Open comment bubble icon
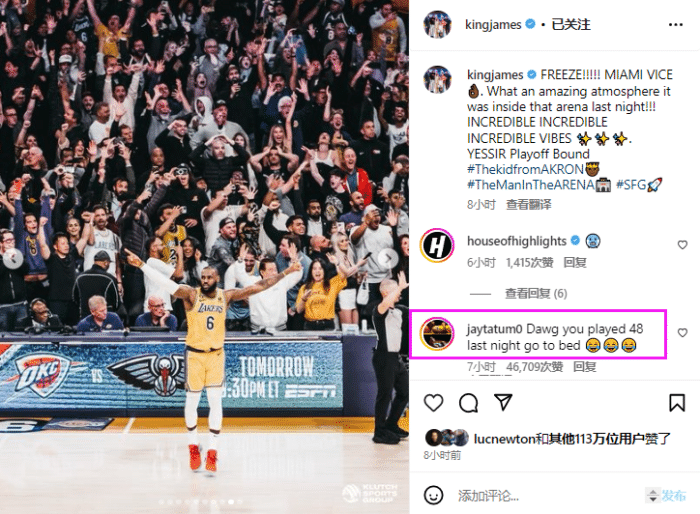700x514 pixels. (469, 403)
